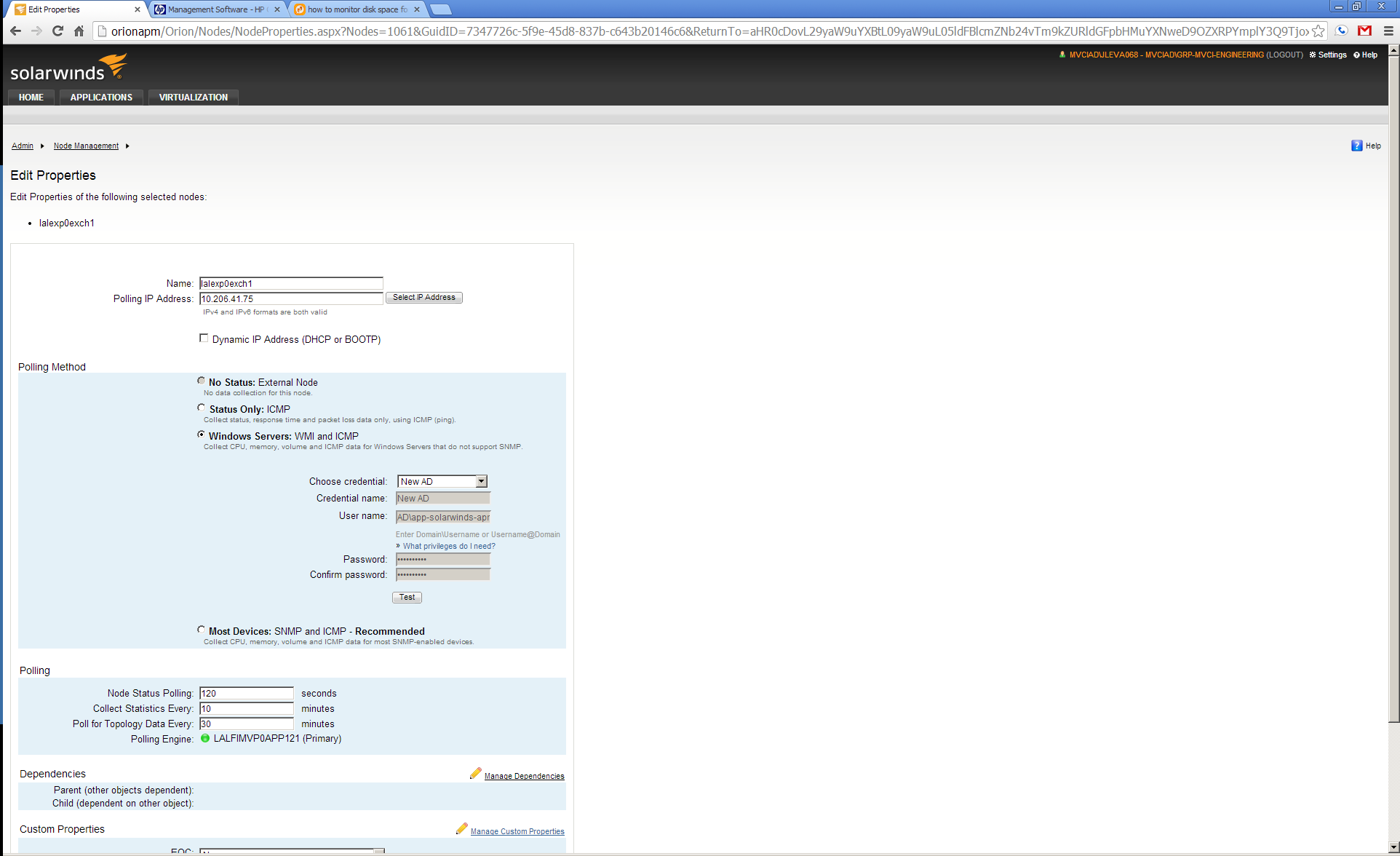Reload the page with refresh icon

pos(57,31)
